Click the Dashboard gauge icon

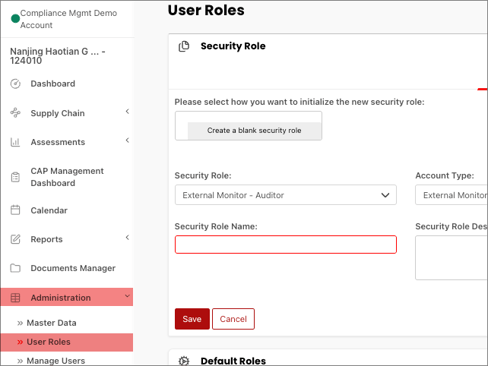(x=15, y=84)
